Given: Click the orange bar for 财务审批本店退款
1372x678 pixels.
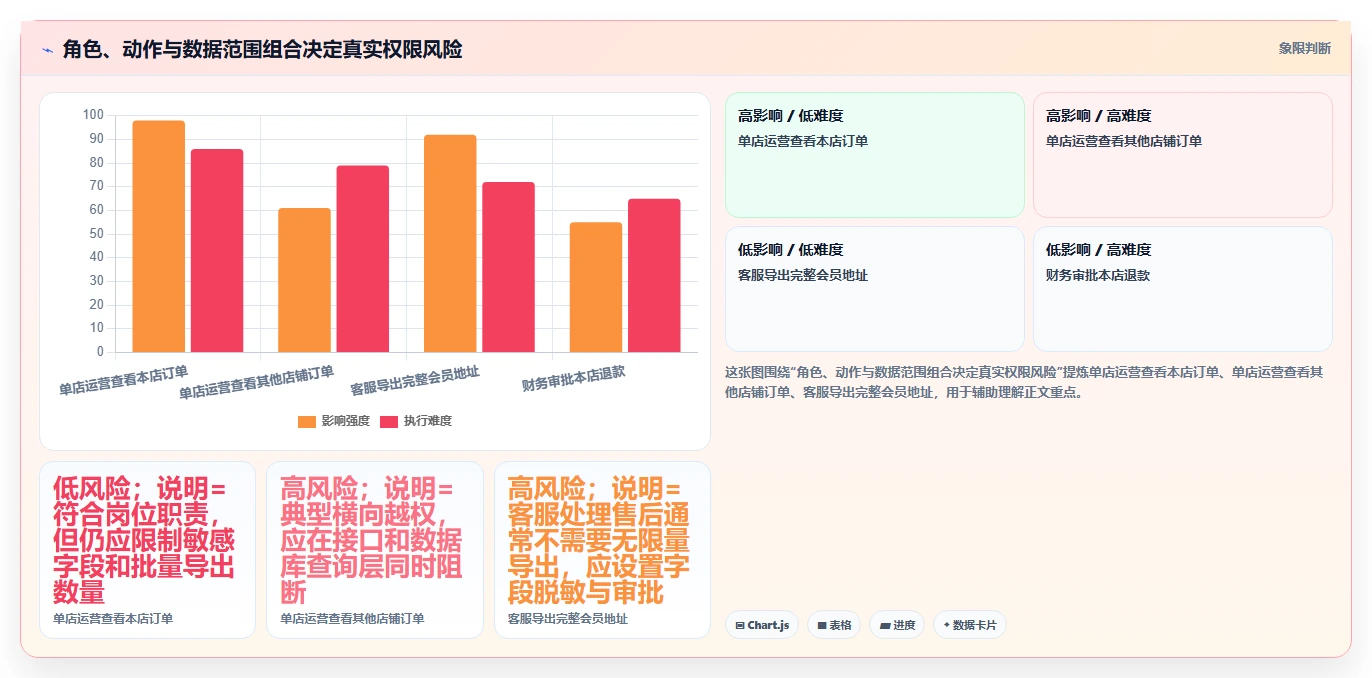Looking at the screenshot, I should (x=595, y=287).
